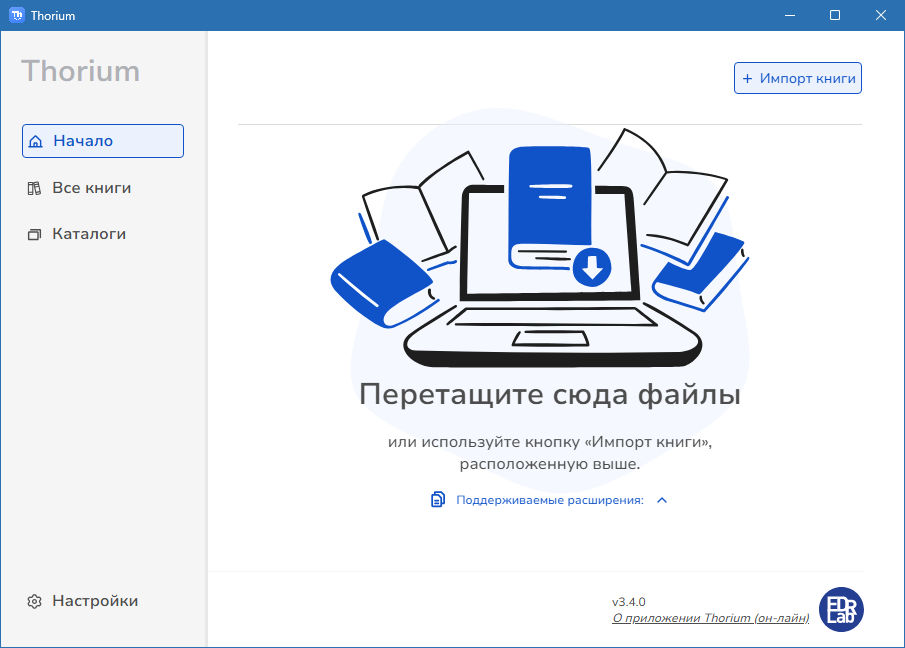Open the Начало home section
905x648 pixels.
point(103,141)
